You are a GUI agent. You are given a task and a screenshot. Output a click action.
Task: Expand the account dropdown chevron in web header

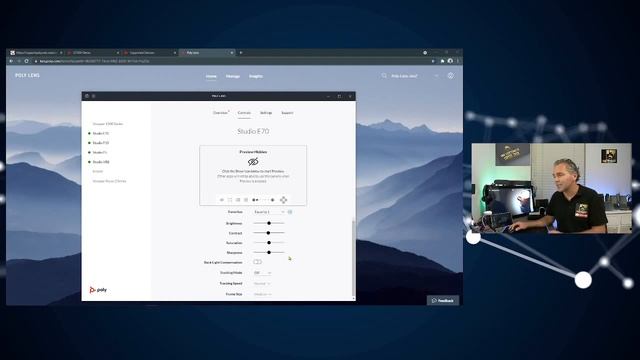point(436,76)
